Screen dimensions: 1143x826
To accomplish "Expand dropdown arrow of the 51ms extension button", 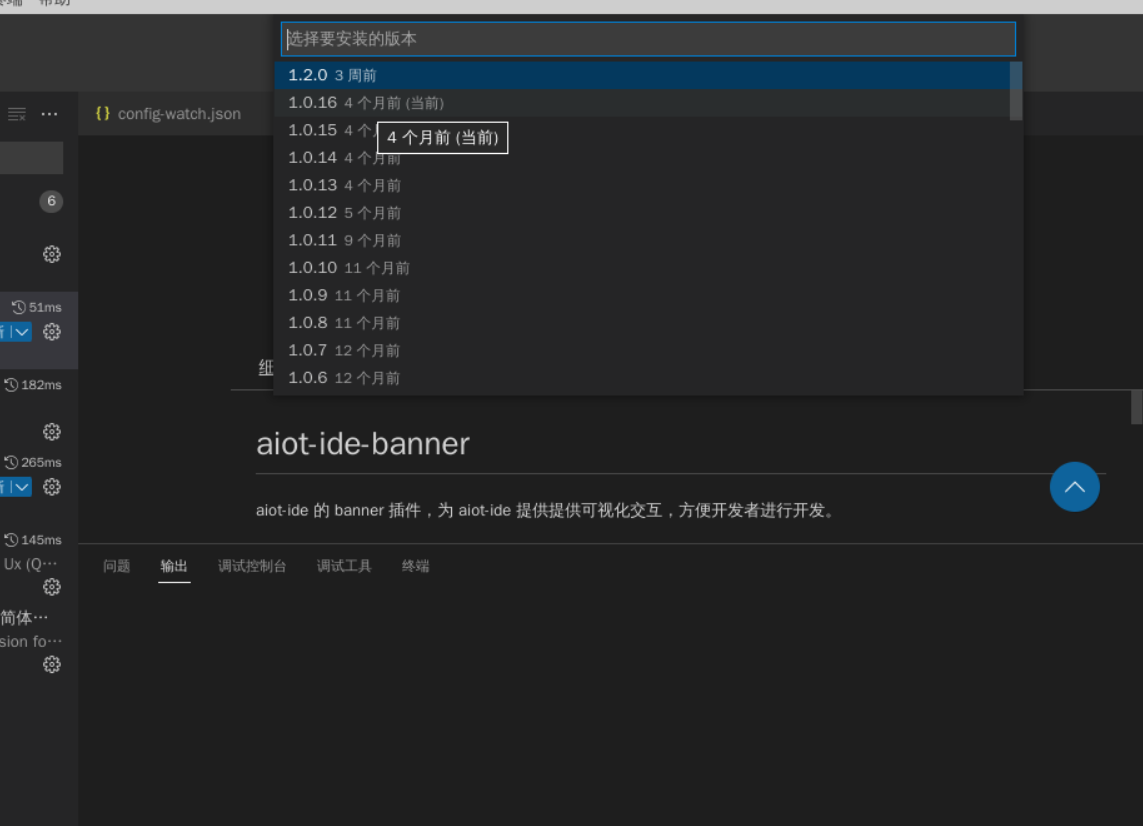I will [x=23, y=332].
